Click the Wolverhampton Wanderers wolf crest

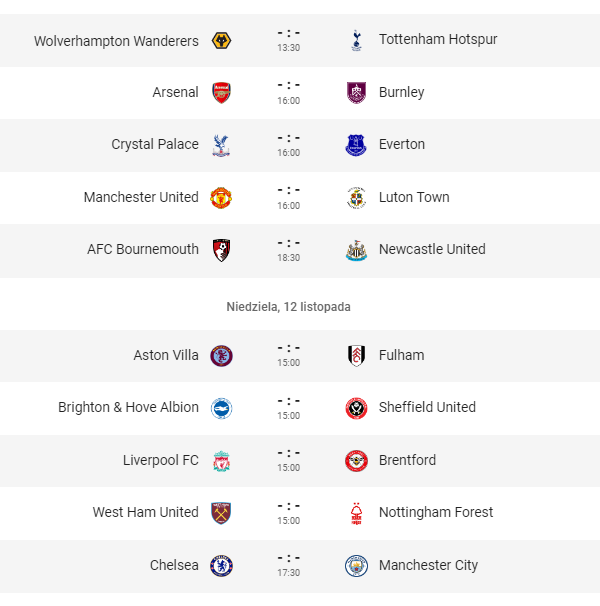(222, 41)
